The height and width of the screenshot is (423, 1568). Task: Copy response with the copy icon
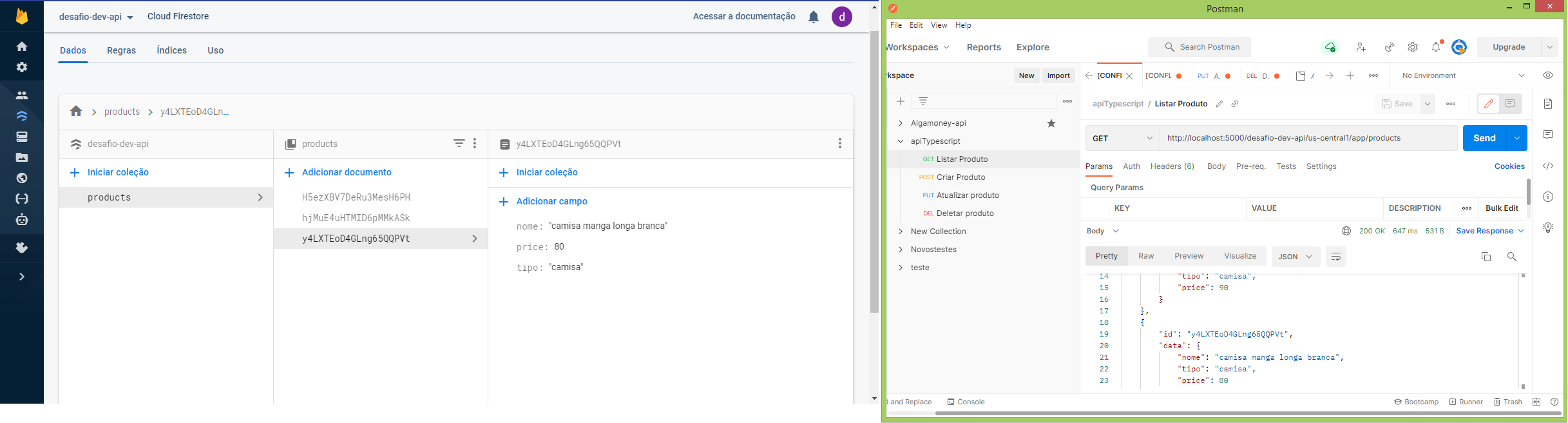[x=1486, y=257]
